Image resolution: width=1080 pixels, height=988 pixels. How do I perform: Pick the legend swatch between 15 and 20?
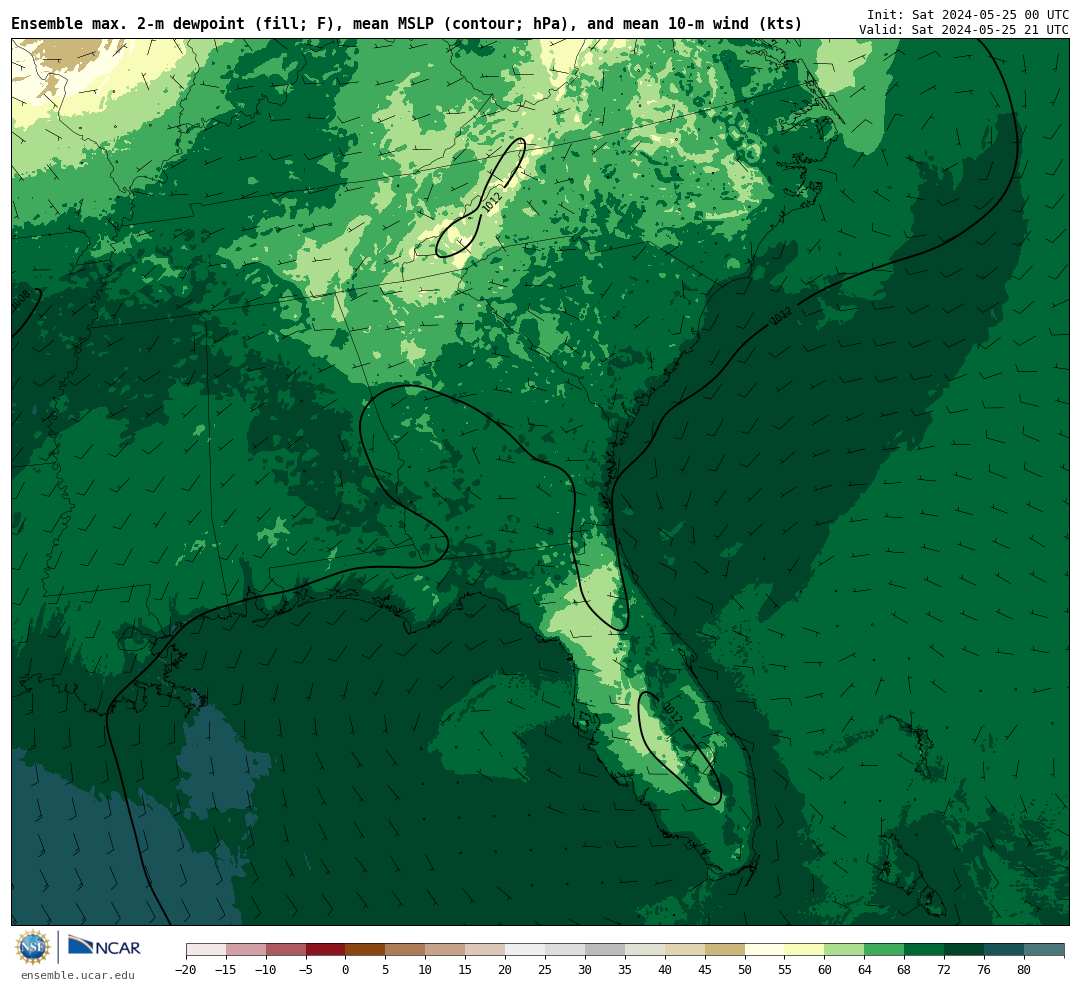coord(485,950)
